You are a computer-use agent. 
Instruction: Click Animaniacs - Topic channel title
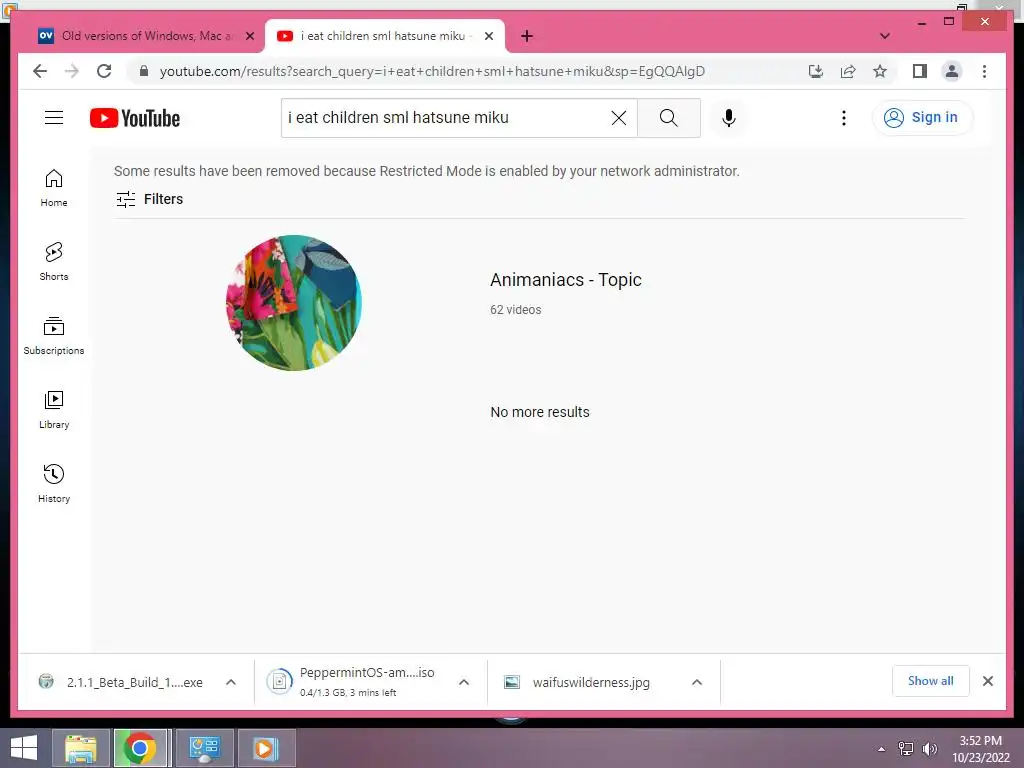[566, 280]
